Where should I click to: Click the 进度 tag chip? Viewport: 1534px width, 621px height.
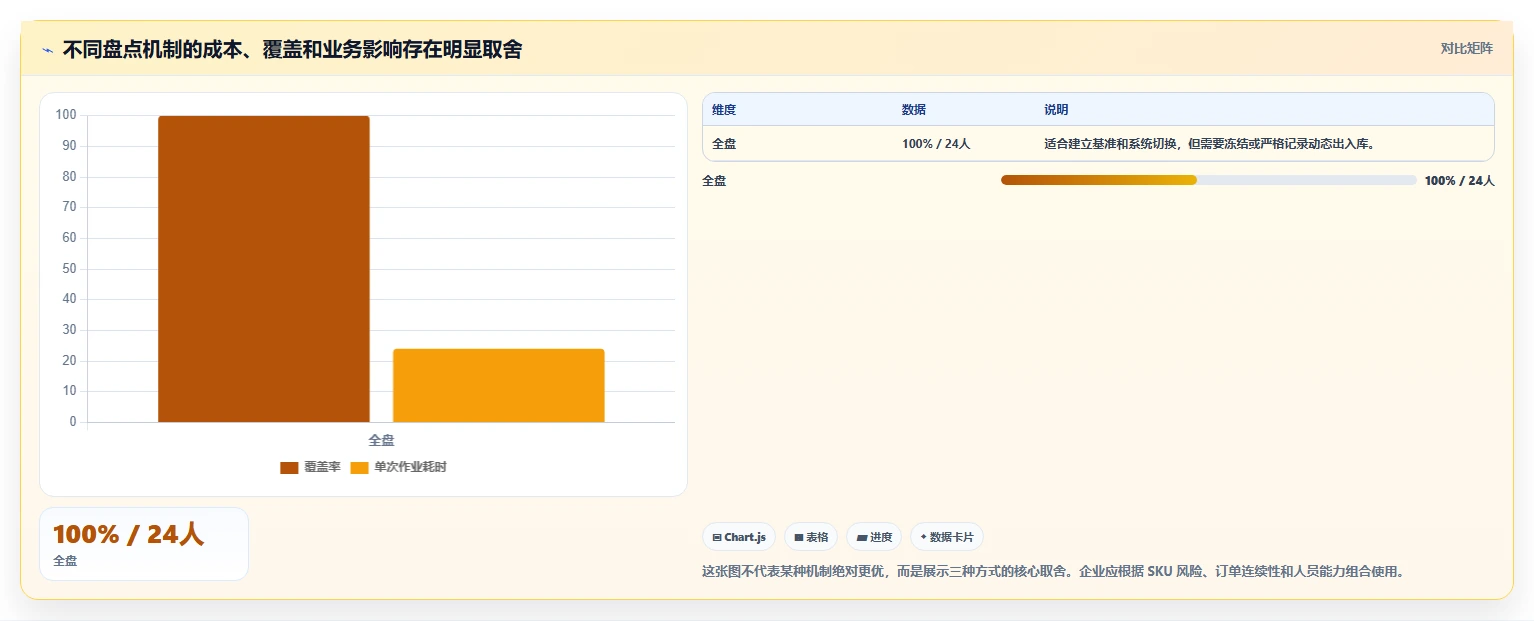[x=874, y=537]
